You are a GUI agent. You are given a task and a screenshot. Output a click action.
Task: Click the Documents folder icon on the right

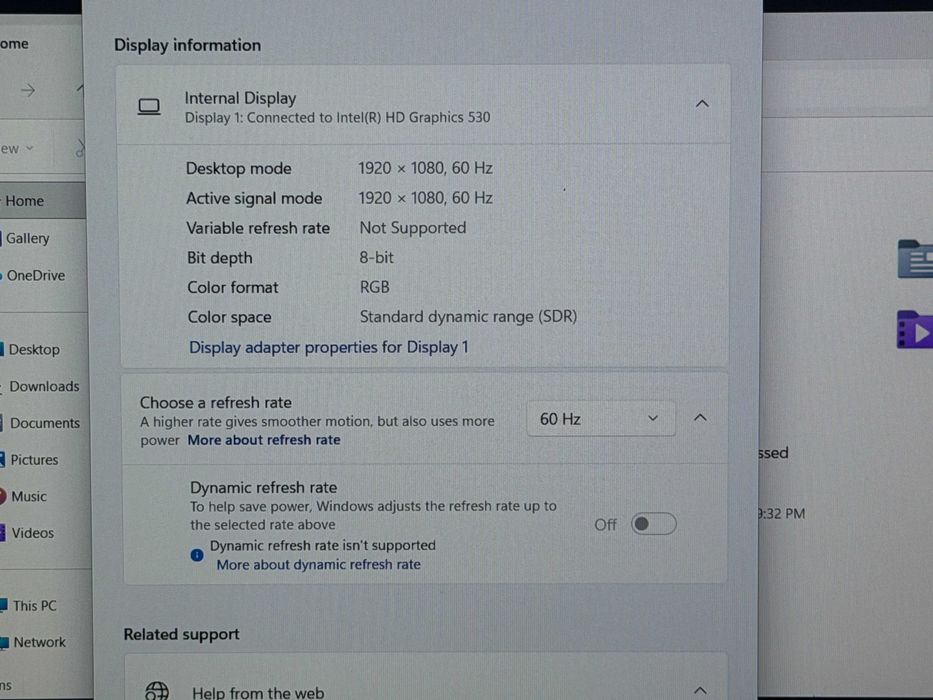[915, 259]
